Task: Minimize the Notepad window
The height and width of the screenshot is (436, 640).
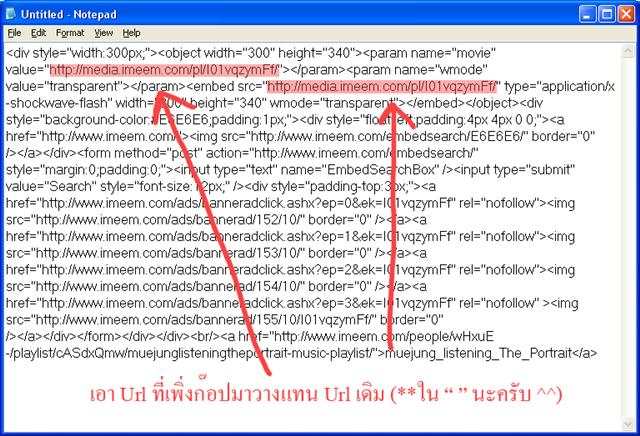Action: tap(587, 14)
